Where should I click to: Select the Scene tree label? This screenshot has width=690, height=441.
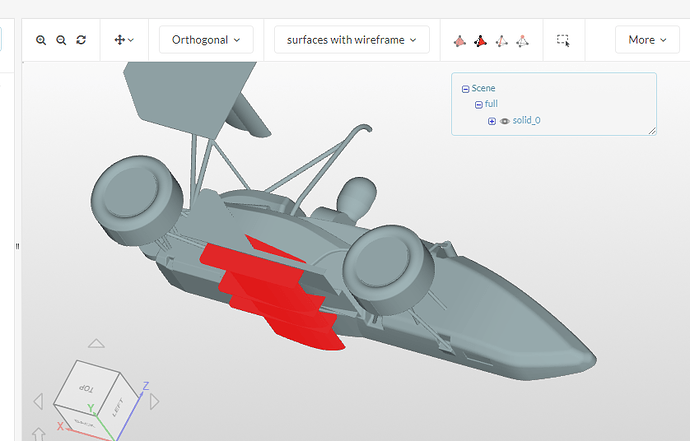point(483,88)
